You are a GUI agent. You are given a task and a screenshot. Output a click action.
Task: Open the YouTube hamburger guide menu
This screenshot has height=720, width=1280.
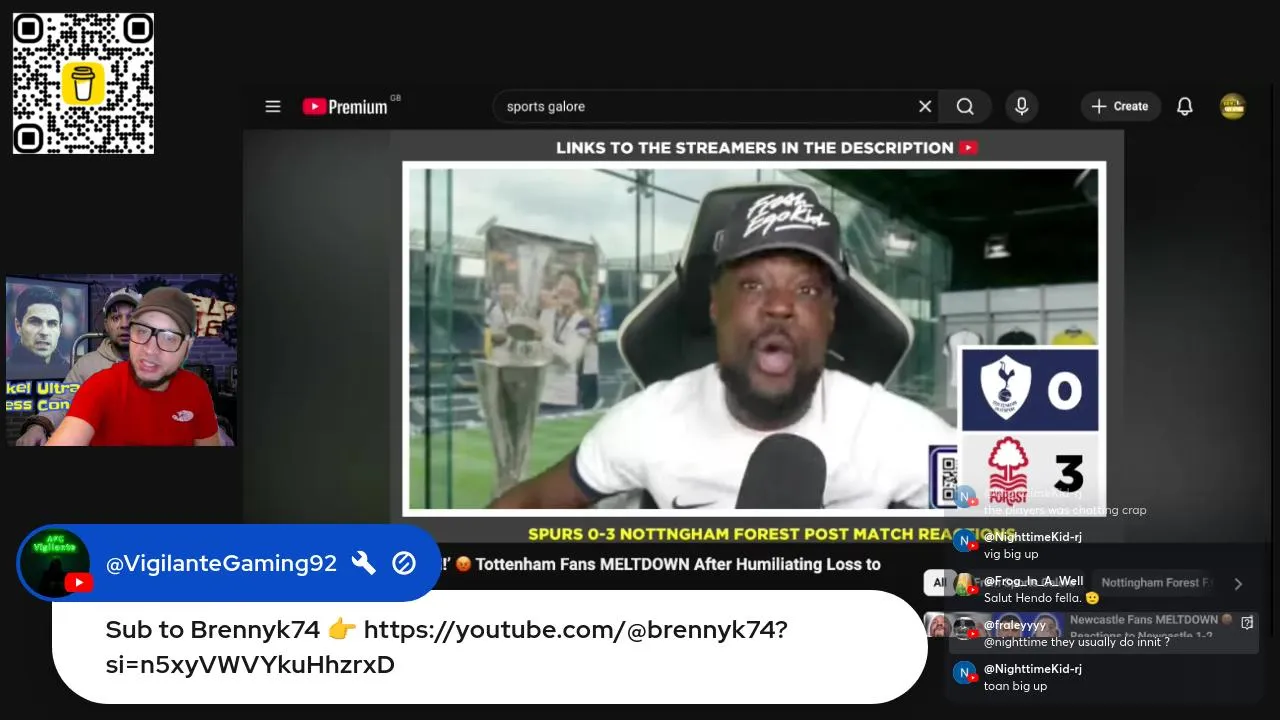click(273, 106)
